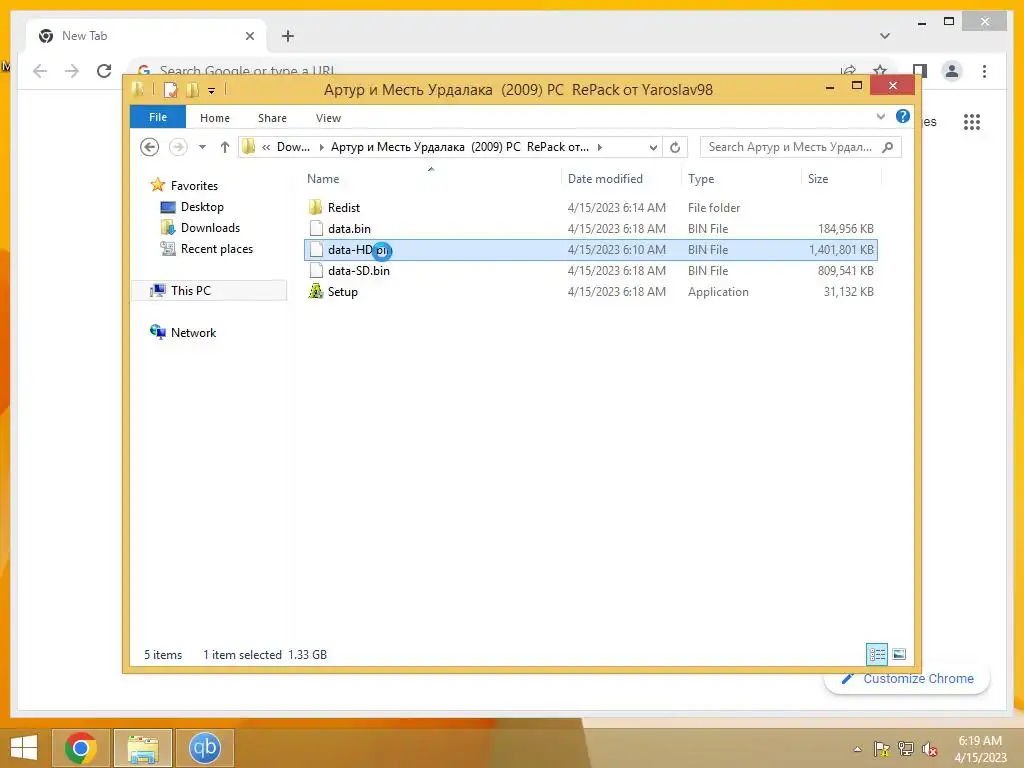The image size is (1024, 768).
Task: Open Explorer Help question mark
Action: tap(903, 116)
